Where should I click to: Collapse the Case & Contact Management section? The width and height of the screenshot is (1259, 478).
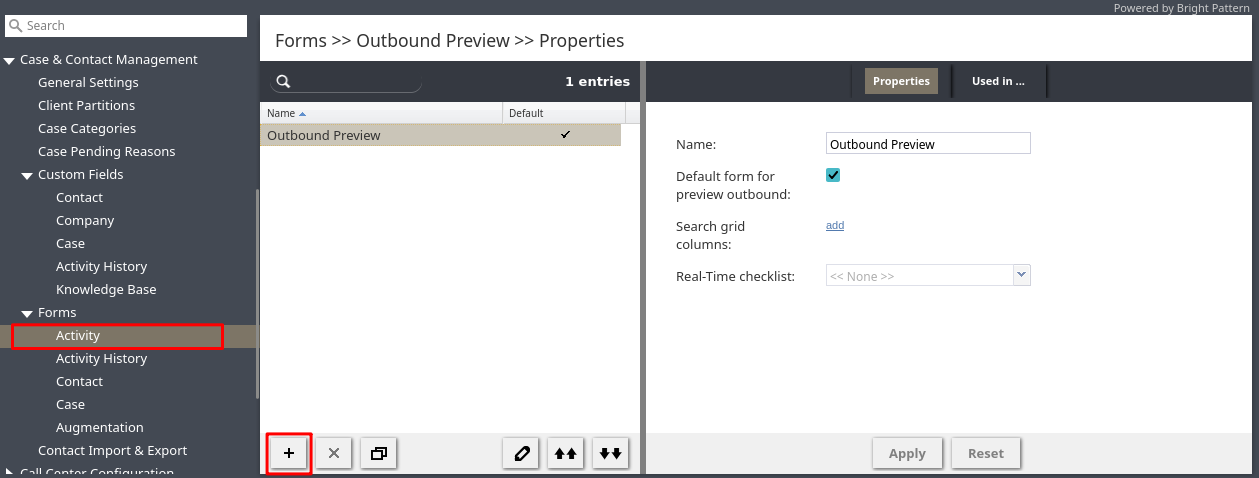(9, 60)
